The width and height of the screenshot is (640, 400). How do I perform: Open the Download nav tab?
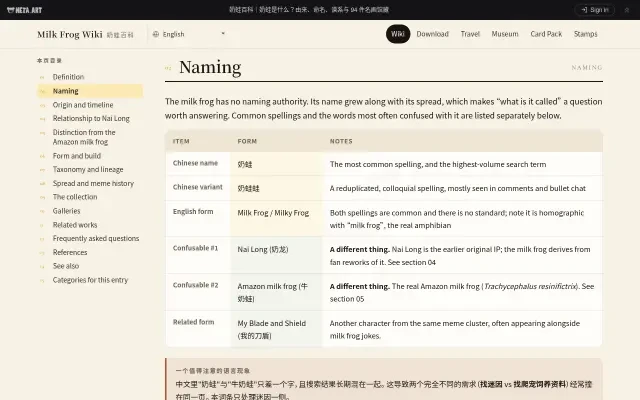click(x=432, y=34)
